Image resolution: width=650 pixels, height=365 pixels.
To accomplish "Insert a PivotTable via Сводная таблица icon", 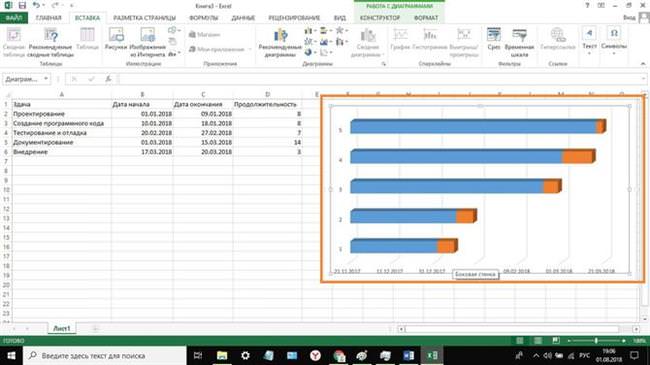I will (x=14, y=42).
